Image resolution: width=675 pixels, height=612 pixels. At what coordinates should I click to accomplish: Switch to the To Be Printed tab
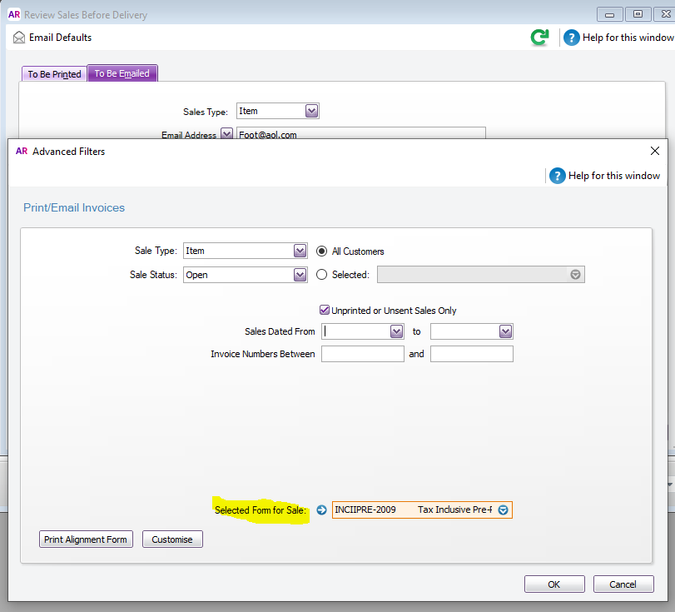click(54, 74)
